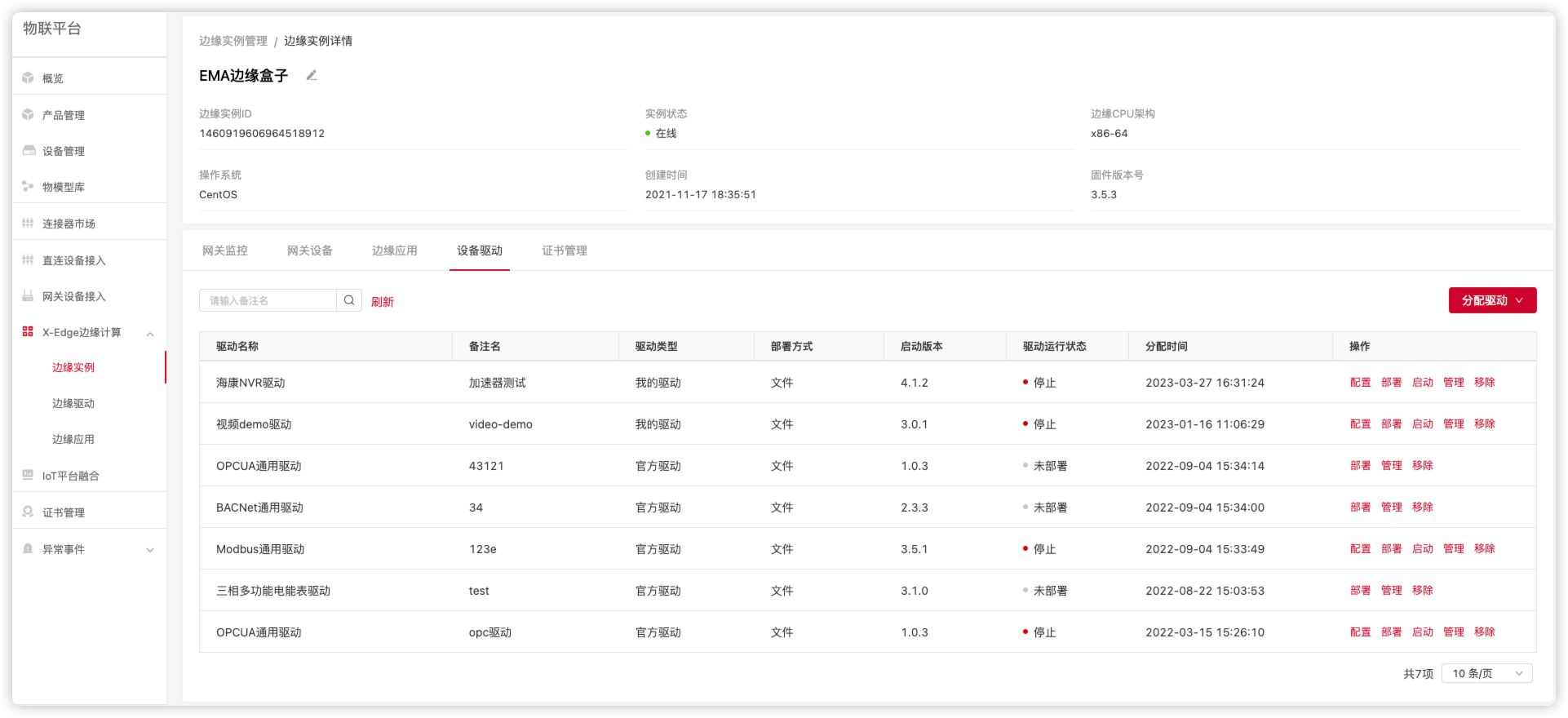Switch to the 边缘应用 tab

[395, 250]
